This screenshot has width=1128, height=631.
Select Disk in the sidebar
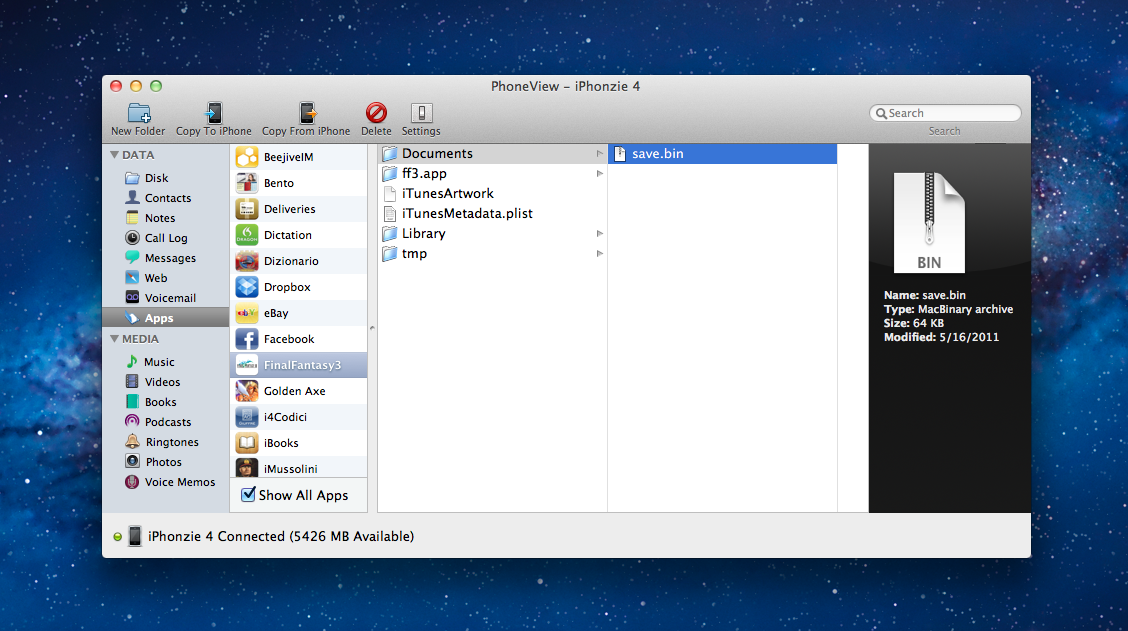(x=165, y=178)
